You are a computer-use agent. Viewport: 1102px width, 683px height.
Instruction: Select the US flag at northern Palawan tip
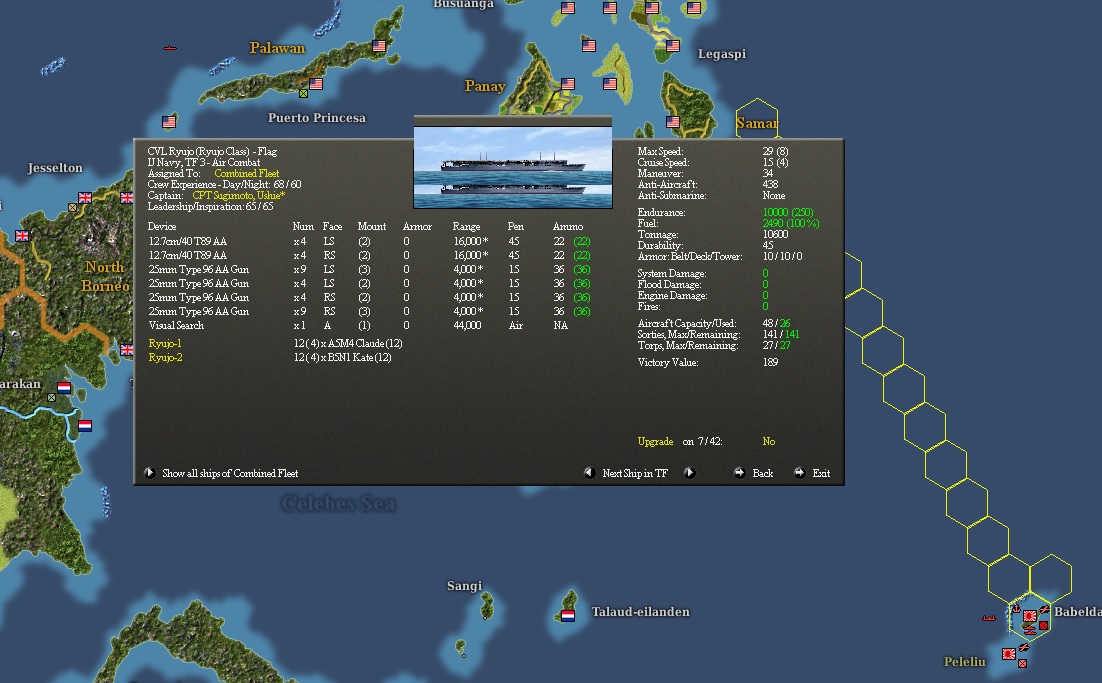pyautogui.click(x=379, y=46)
